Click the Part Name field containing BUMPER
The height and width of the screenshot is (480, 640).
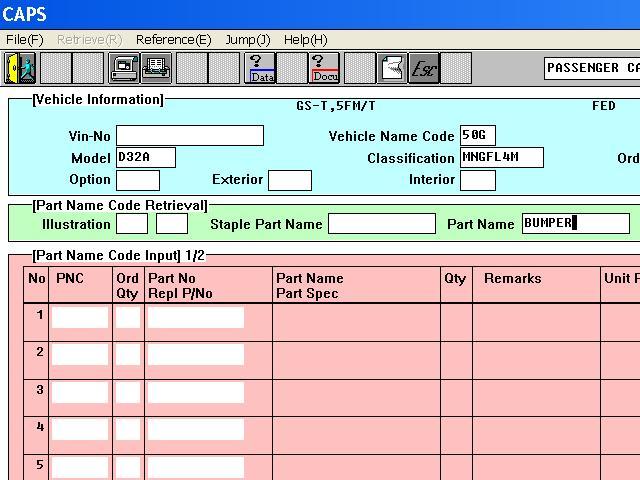click(x=576, y=224)
